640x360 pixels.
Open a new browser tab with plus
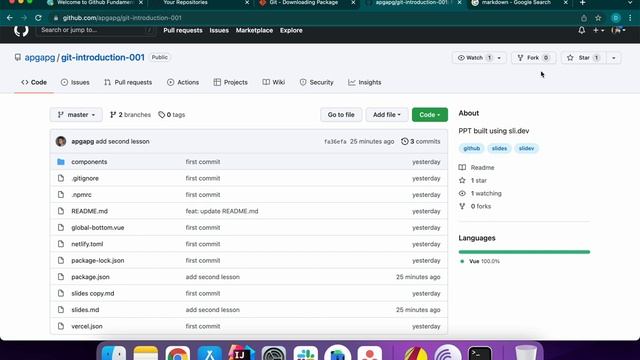(582, 3)
